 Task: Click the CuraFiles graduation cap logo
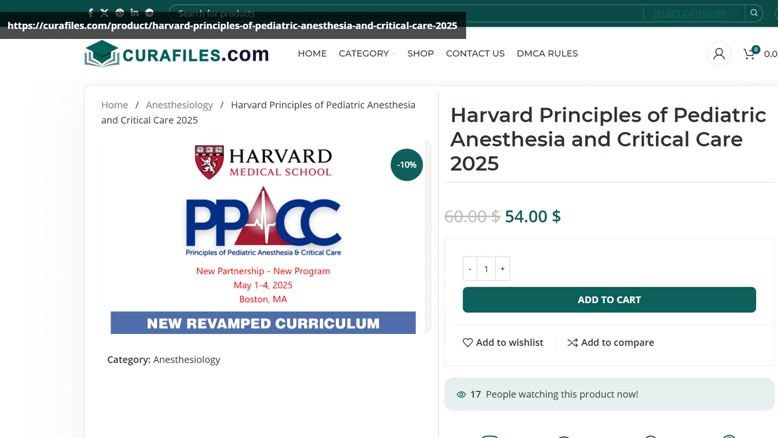[x=102, y=54]
